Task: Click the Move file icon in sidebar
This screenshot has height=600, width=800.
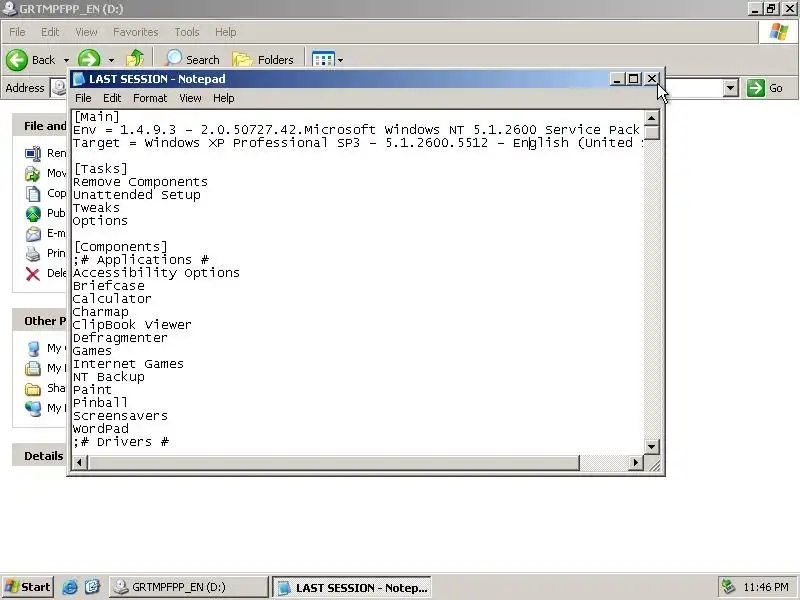Action: tap(33, 173)
